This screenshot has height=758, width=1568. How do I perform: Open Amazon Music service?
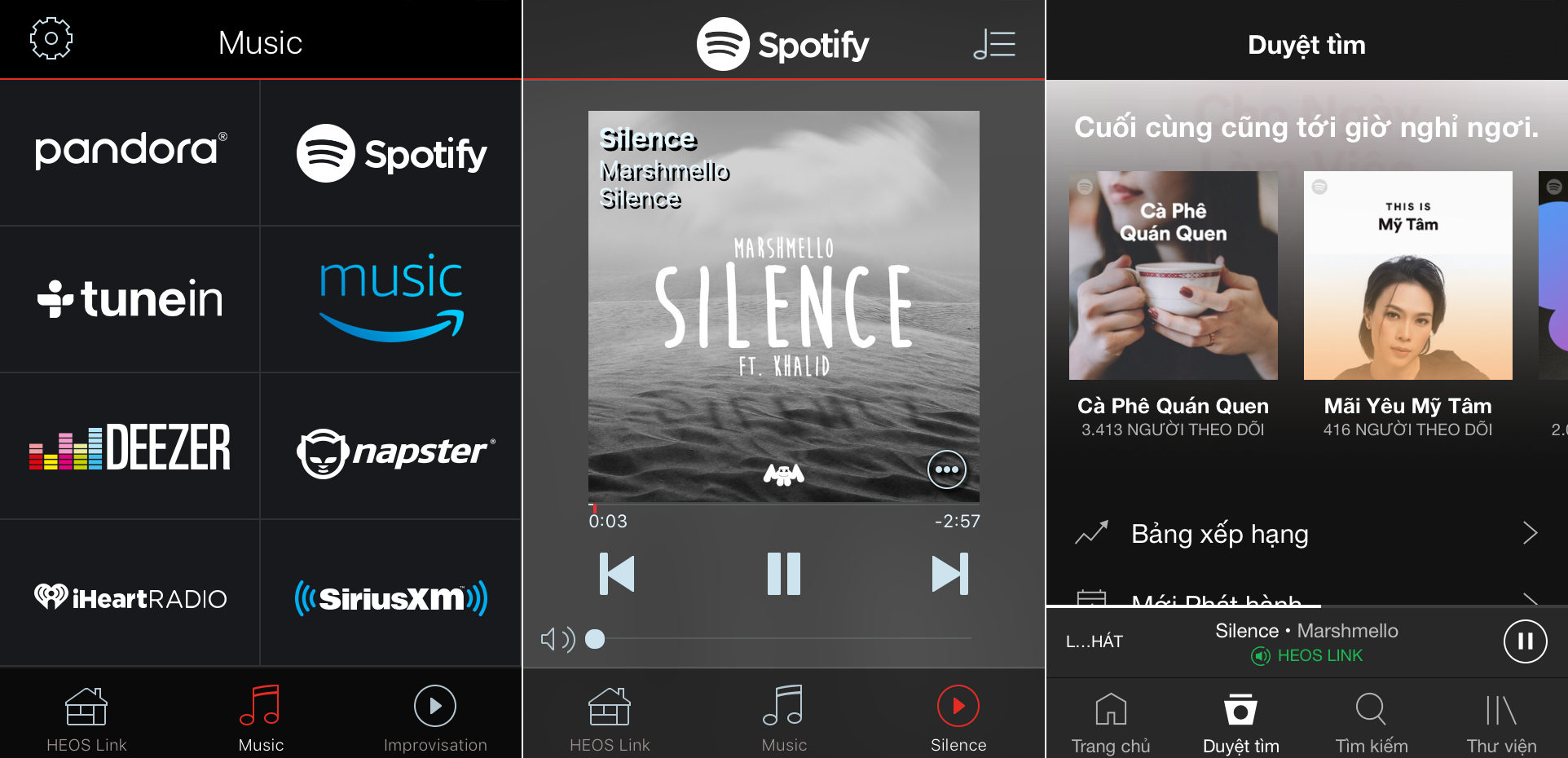(391, 298)
